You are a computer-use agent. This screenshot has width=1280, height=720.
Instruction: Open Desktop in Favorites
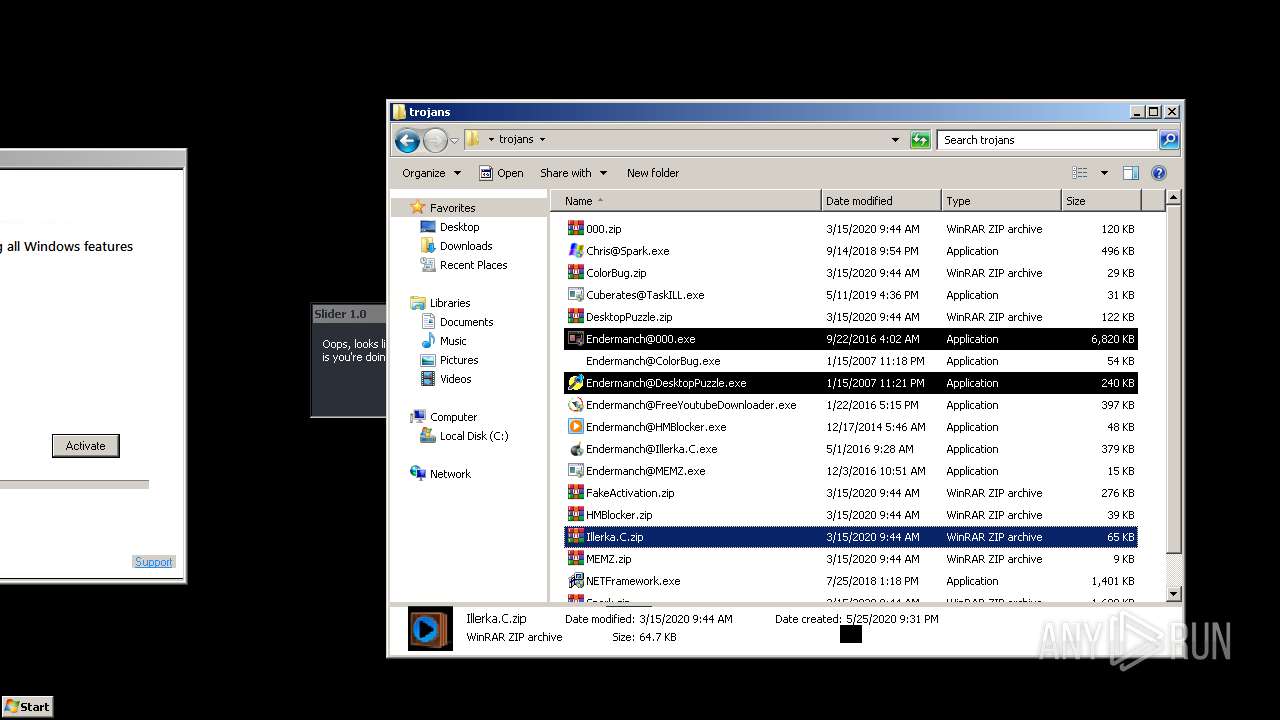tap(459, 227)
